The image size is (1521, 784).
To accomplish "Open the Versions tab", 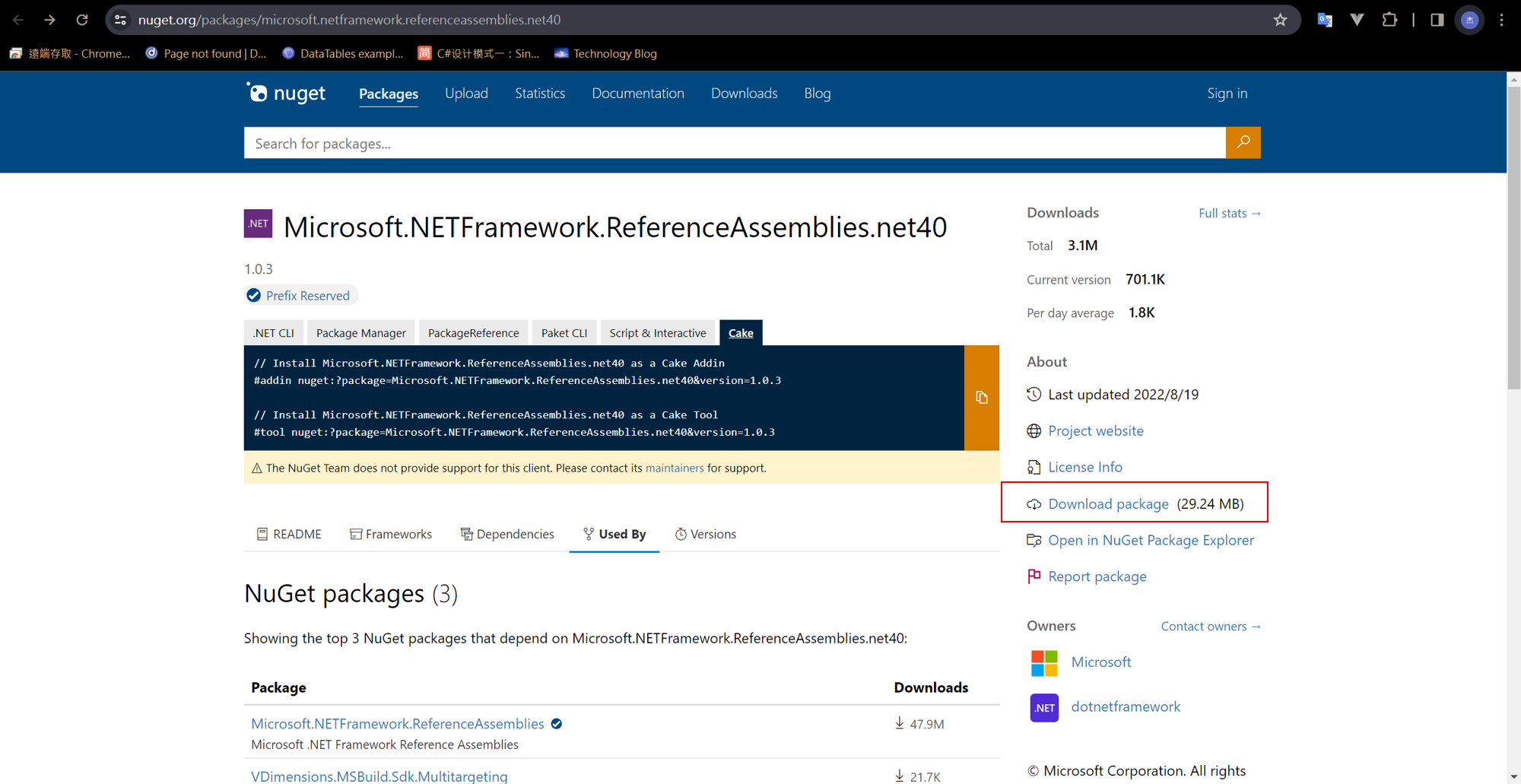I will [705, 534].
